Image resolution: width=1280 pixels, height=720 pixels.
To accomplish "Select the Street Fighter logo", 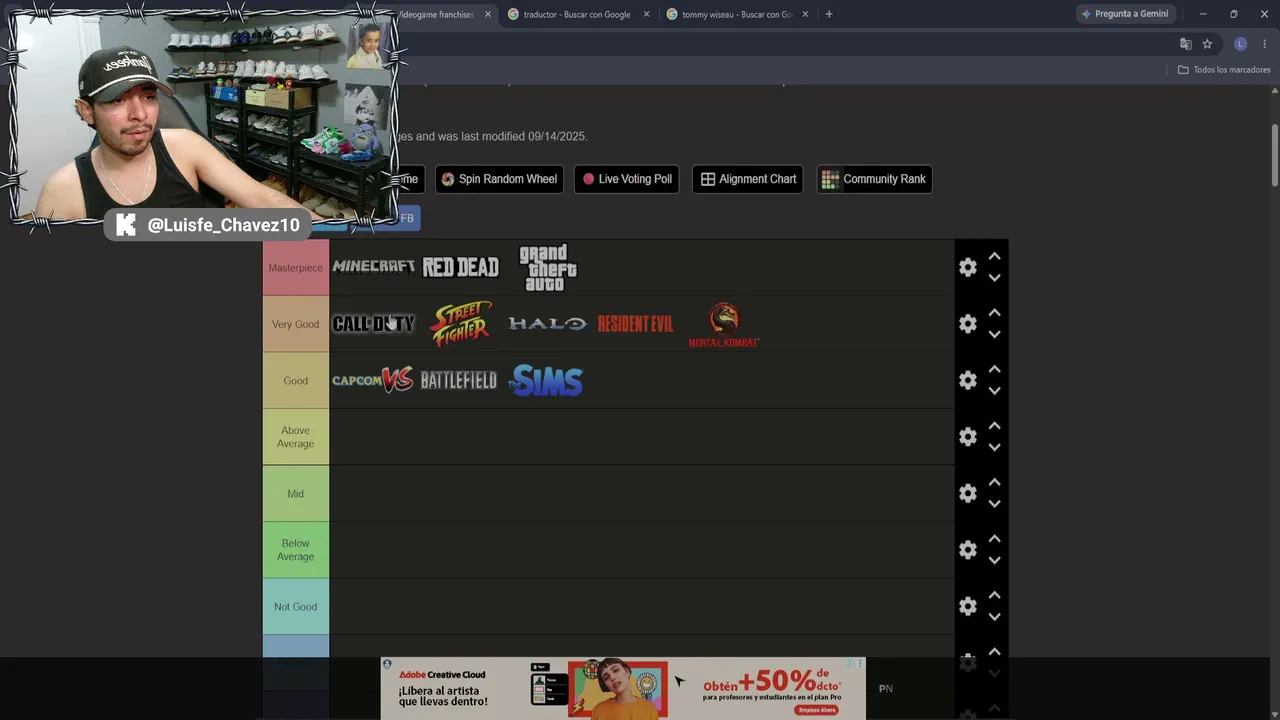I will [x=460, y=324].
